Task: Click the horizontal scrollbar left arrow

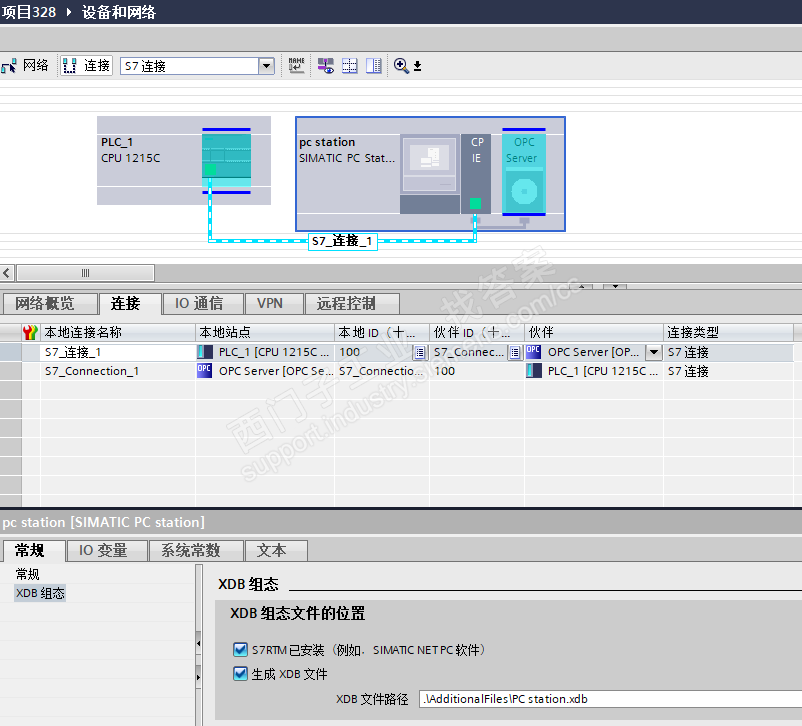Action: pyautogui.click(x=7, y=273)
